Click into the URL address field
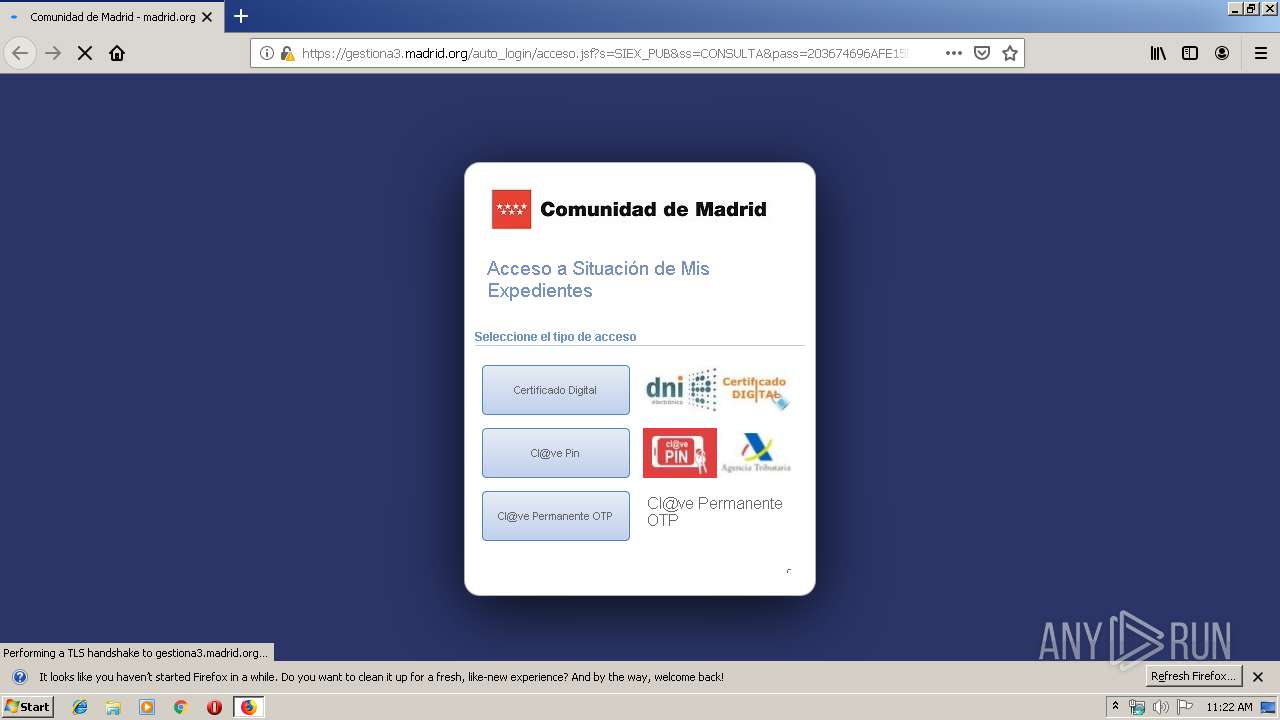The image size is (1280, 720). point(605,53)
